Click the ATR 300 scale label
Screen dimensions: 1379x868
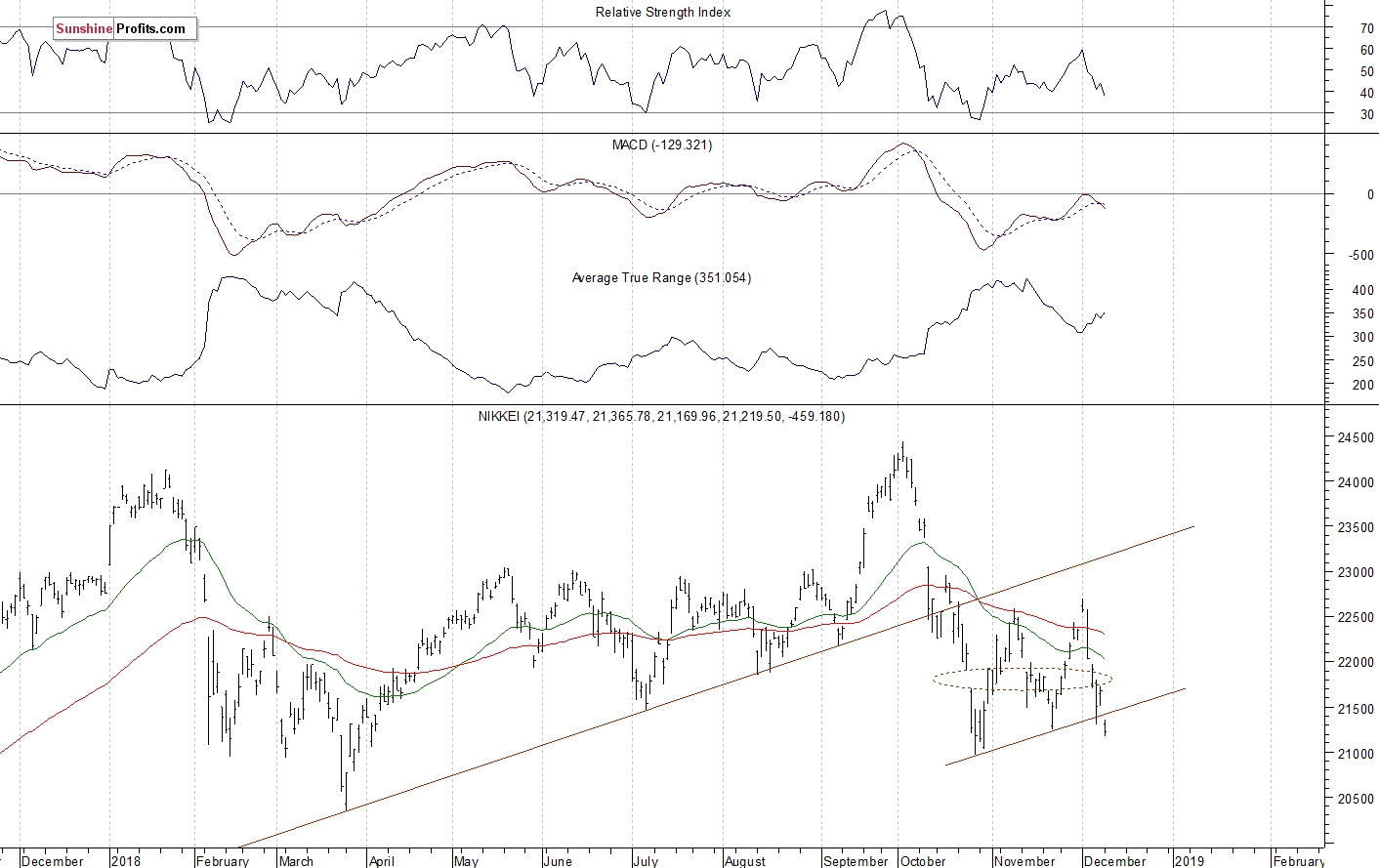1363,338
